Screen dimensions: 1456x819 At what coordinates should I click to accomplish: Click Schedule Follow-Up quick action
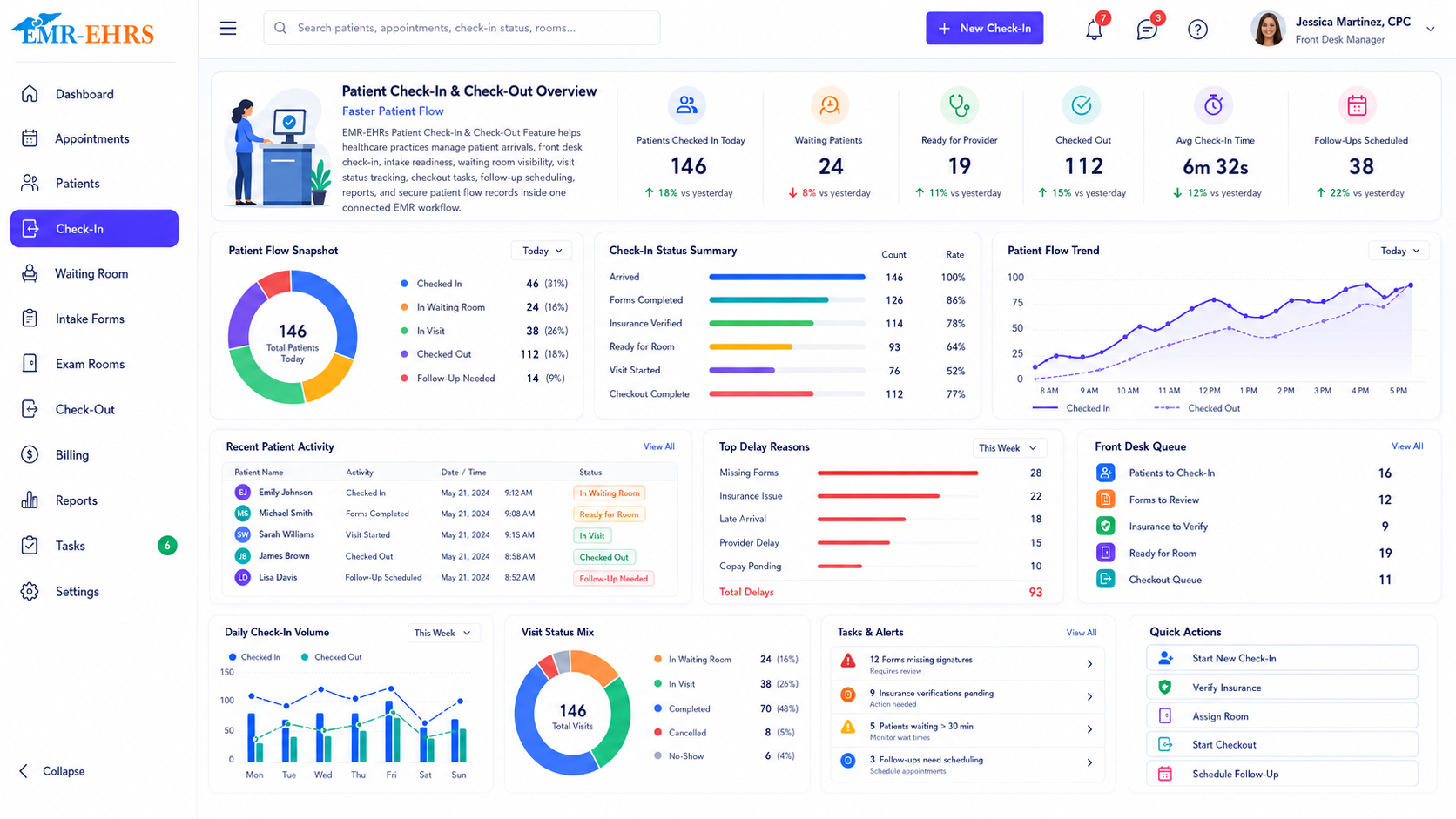coord(1282,774)
